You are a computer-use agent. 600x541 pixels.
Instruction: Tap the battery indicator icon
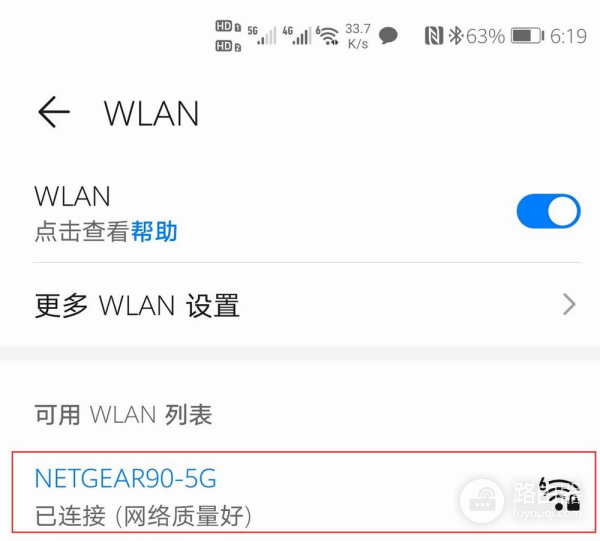(x=528, y=36)
